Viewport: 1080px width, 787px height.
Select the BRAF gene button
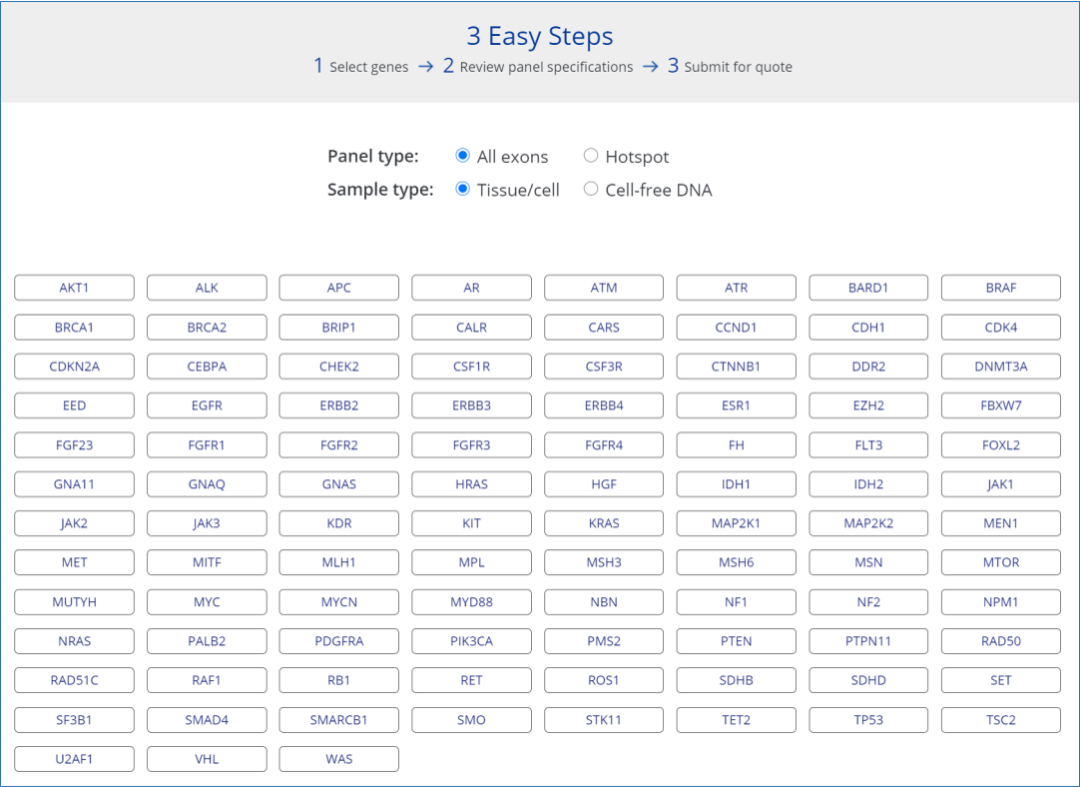pyautogui.click(x=1001, y=288)
